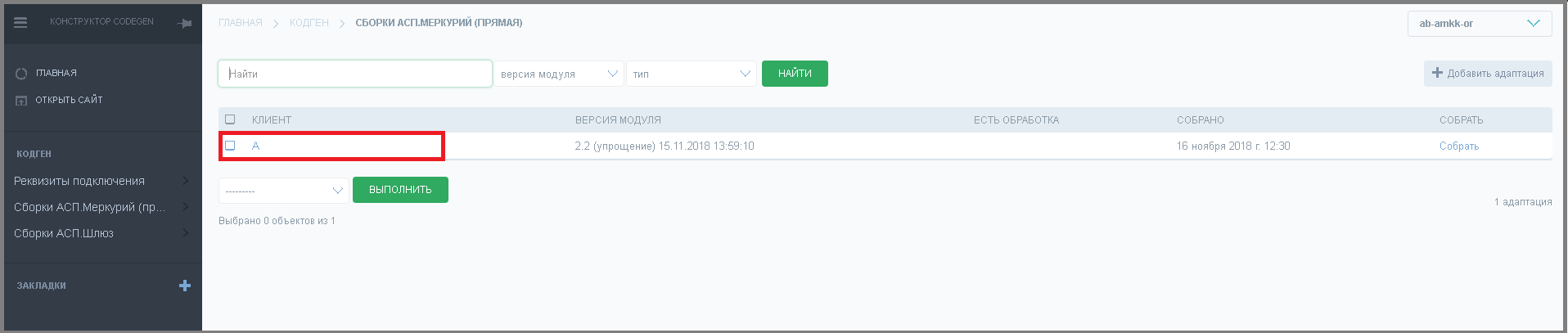Viewport: 1568px width, 333px height.
Task: Click the plus icon in Добавить адаптация
Action: tap(1437, 73)
